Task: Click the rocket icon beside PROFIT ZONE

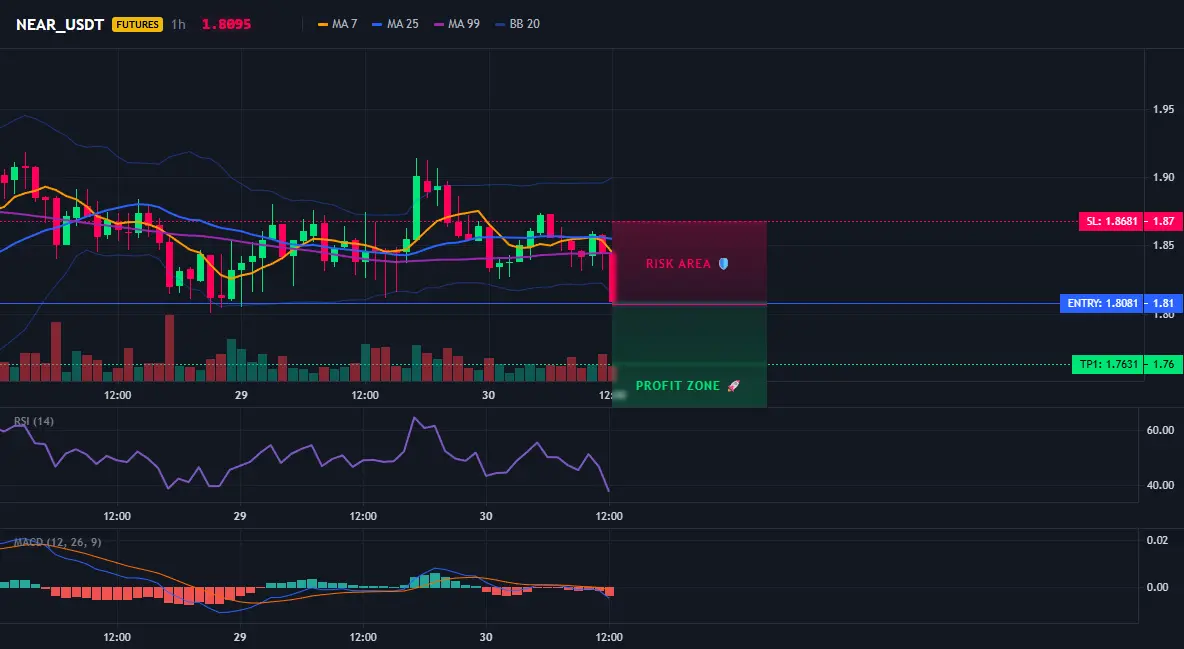Action: [733, 385]
